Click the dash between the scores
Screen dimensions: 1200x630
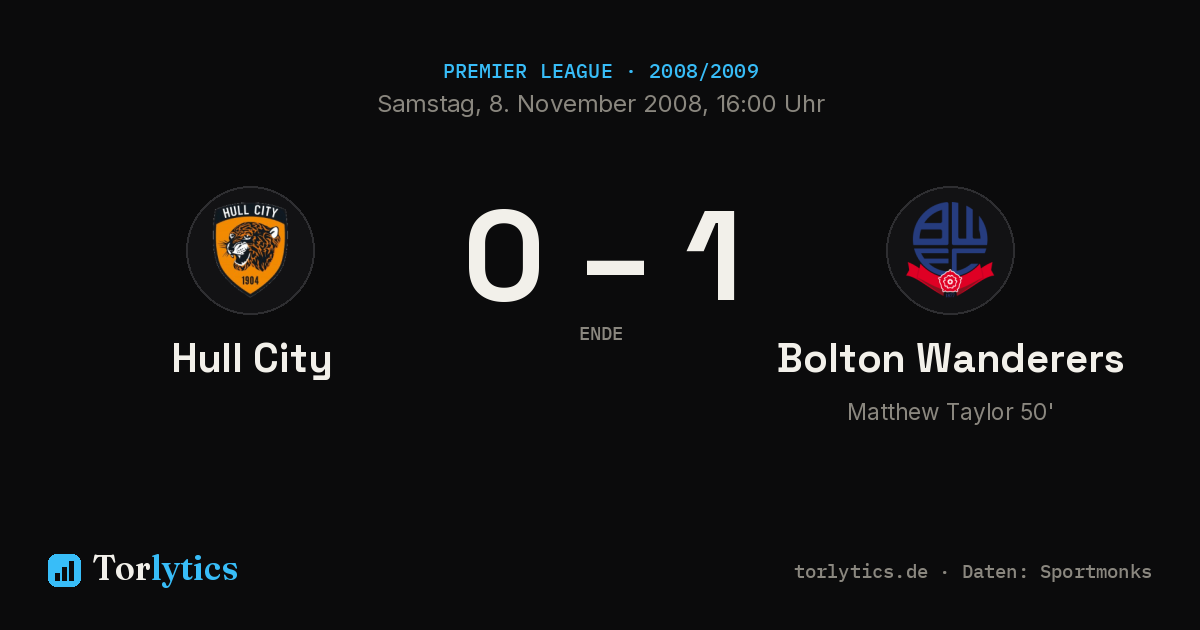point(615,266)
